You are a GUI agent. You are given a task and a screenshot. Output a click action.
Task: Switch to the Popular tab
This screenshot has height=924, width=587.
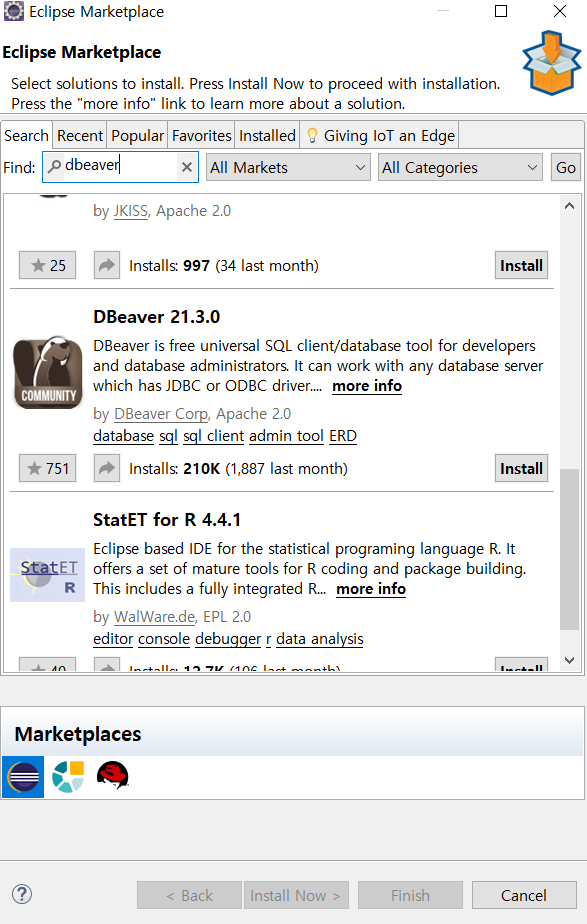[x=137, y=136]
